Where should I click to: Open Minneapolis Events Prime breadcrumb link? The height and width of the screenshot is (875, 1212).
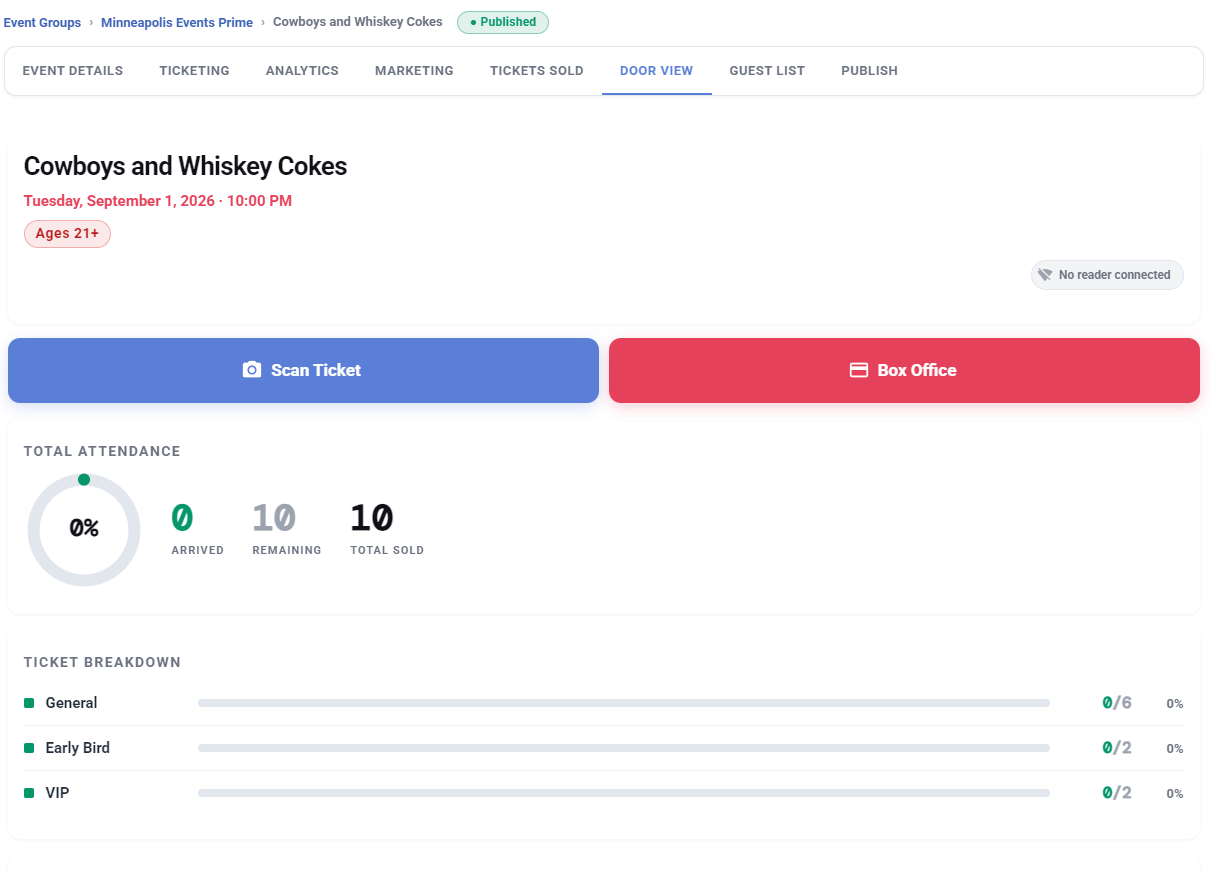(x=177, y=22)
